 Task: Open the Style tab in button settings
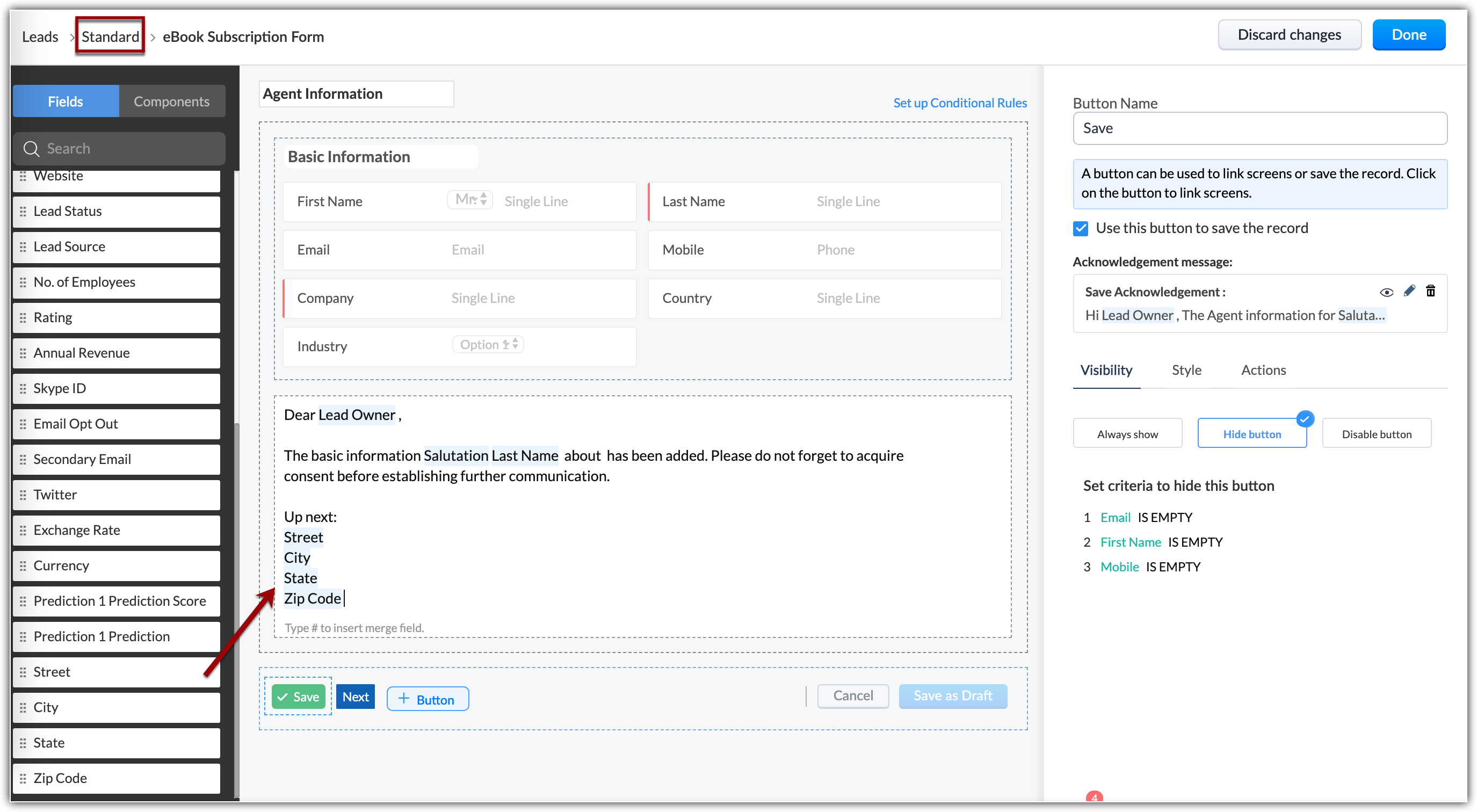click(x=1186, y=370)
